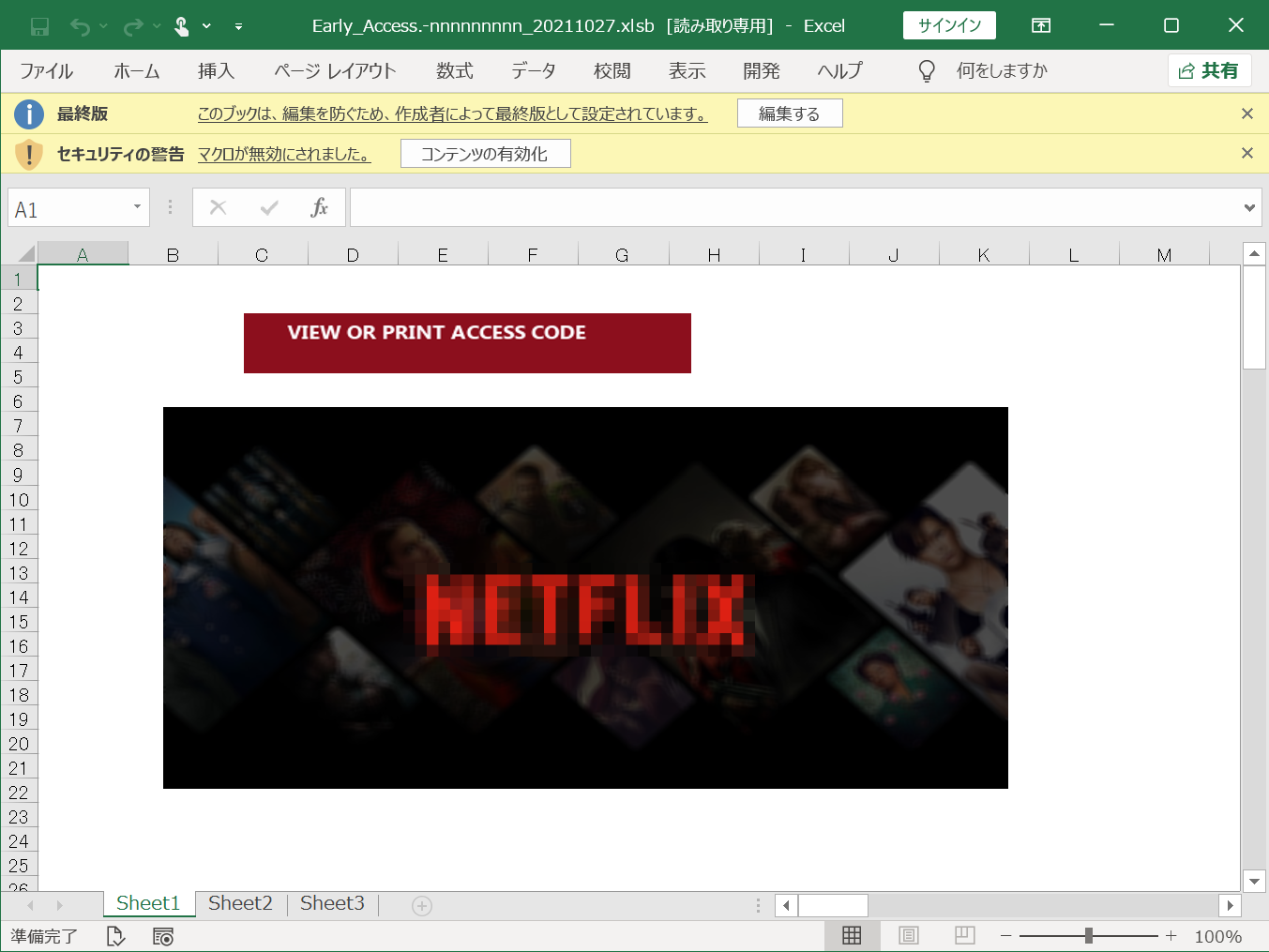Open the marked-as-final message link

pyautogui.click(x=452, y=114)
